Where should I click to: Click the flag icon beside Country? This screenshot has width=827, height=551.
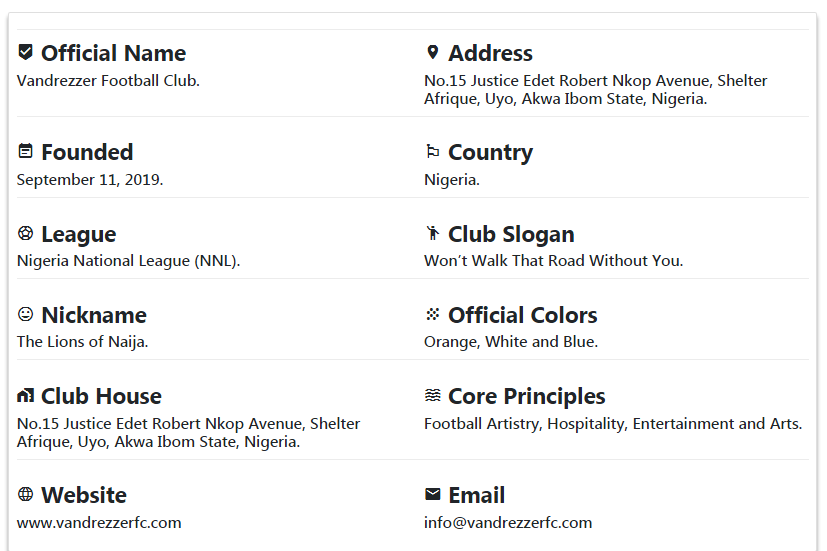coord(432,152)
